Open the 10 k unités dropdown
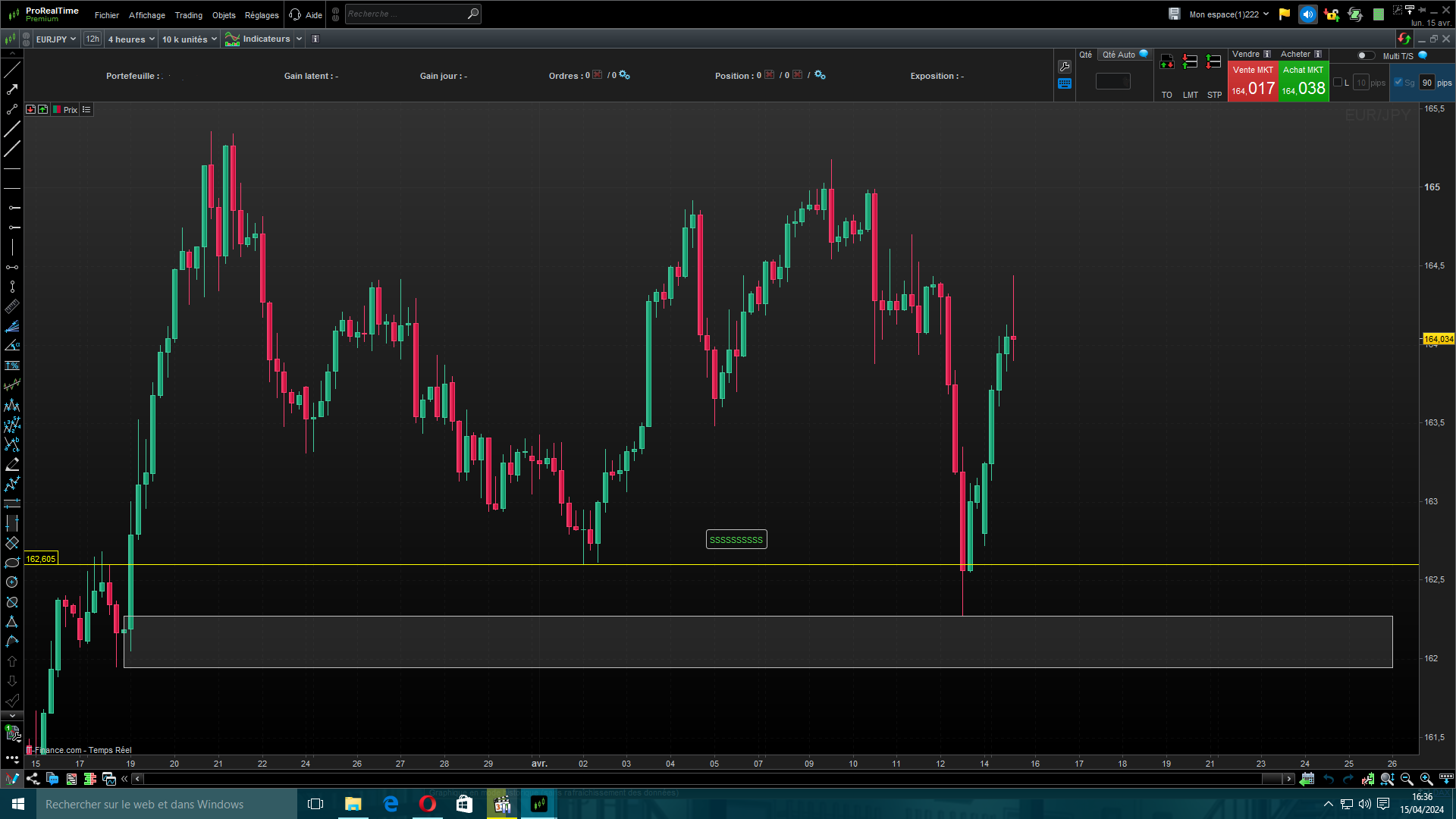1456x819 pixels. tap(189, 39)
